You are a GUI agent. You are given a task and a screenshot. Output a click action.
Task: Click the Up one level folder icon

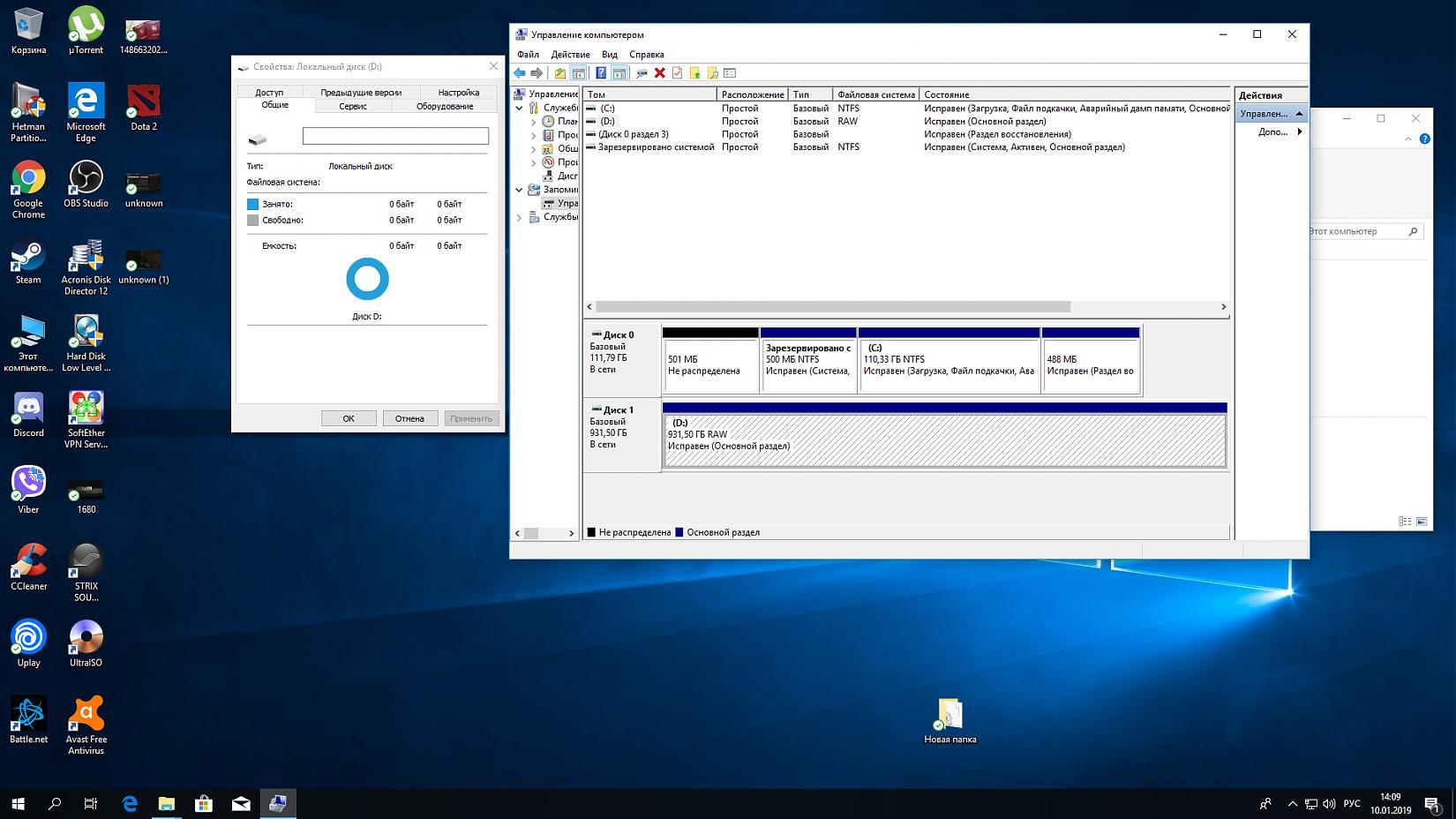point(559,73)
